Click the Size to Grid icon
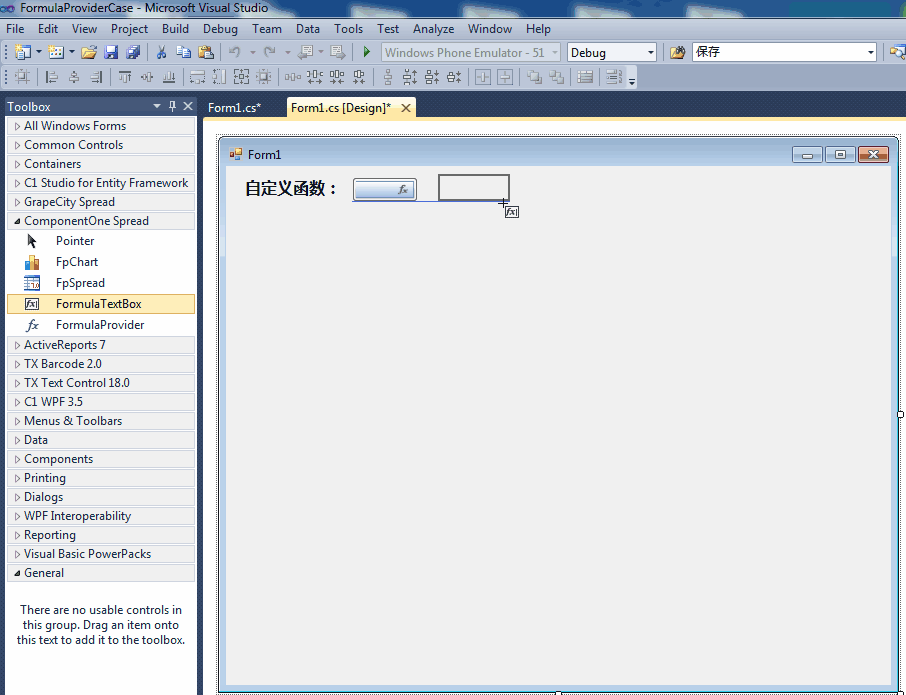 coord(264,77)
